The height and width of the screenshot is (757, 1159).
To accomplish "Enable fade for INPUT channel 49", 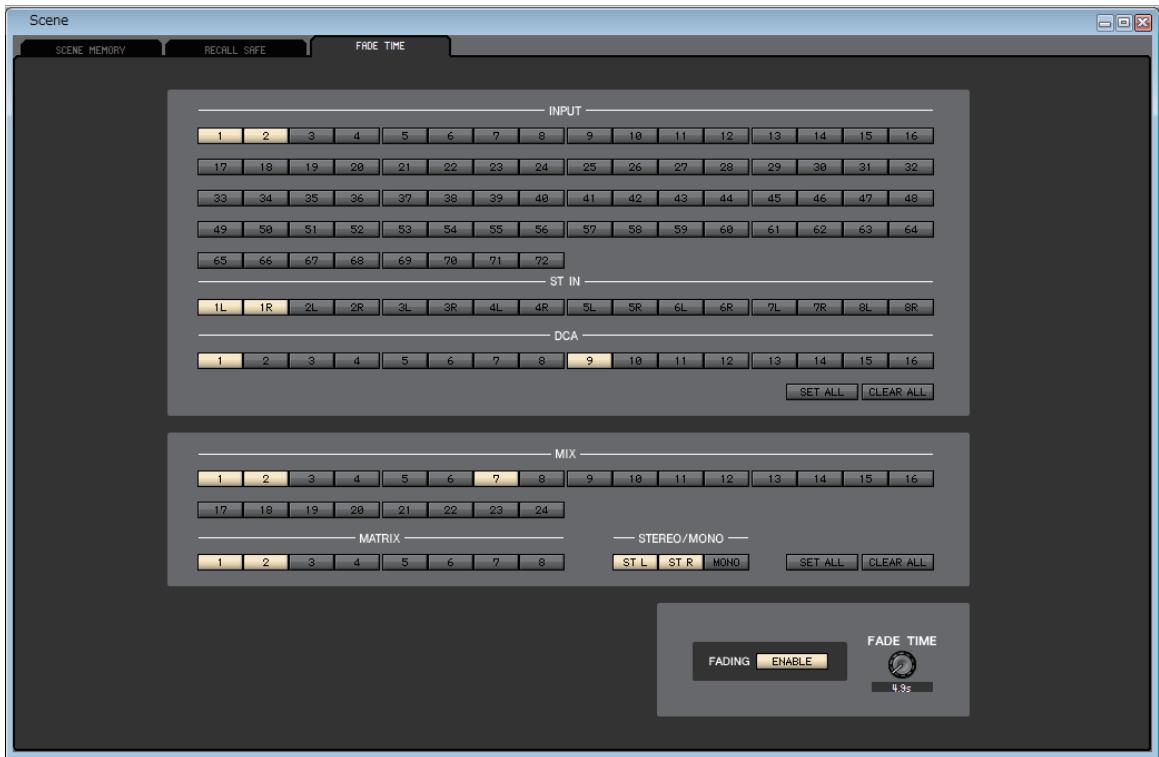I will pos(220,229).
